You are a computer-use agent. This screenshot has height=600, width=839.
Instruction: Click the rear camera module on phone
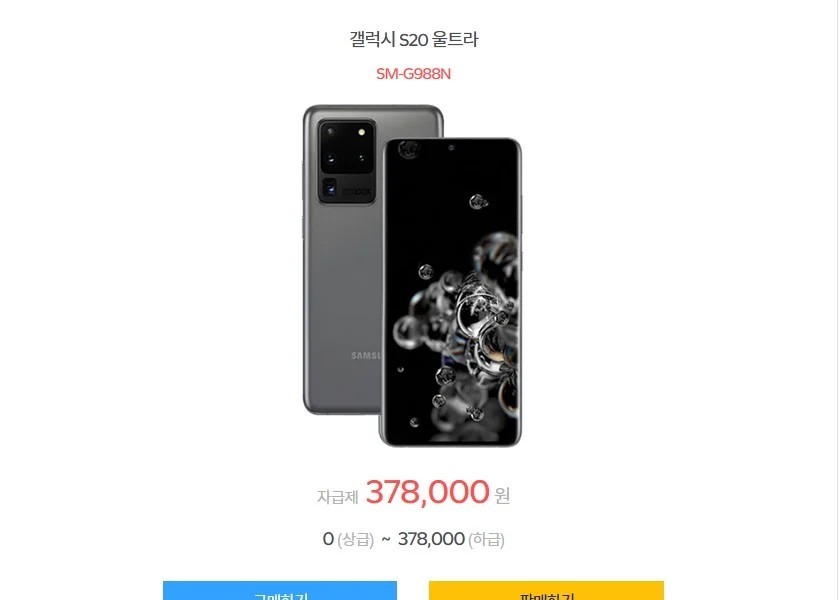click(x=347, y=161)
